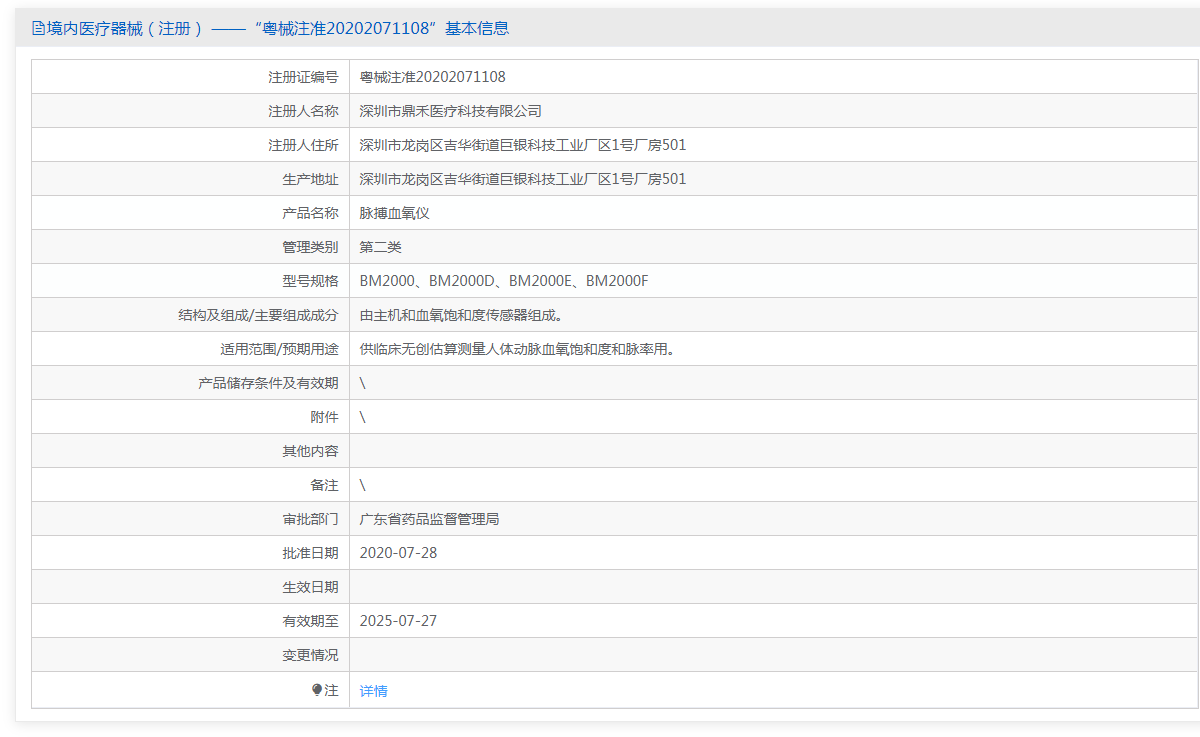Select the address value in 生产地址 row

tap(523, 179)
